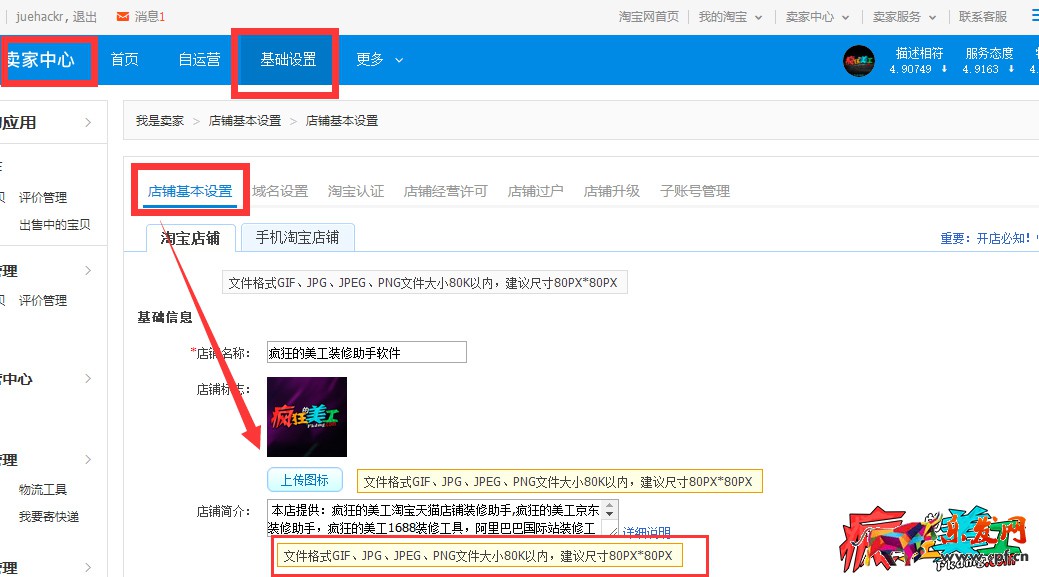Click the shop avatar icon in header

pyautogui.click(x=859, y=61)
